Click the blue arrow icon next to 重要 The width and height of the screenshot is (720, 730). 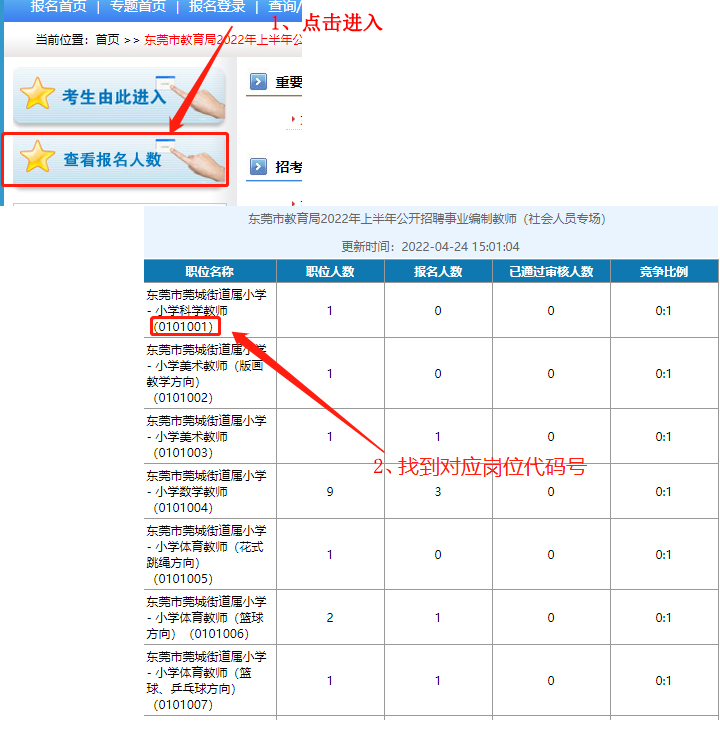258,82
